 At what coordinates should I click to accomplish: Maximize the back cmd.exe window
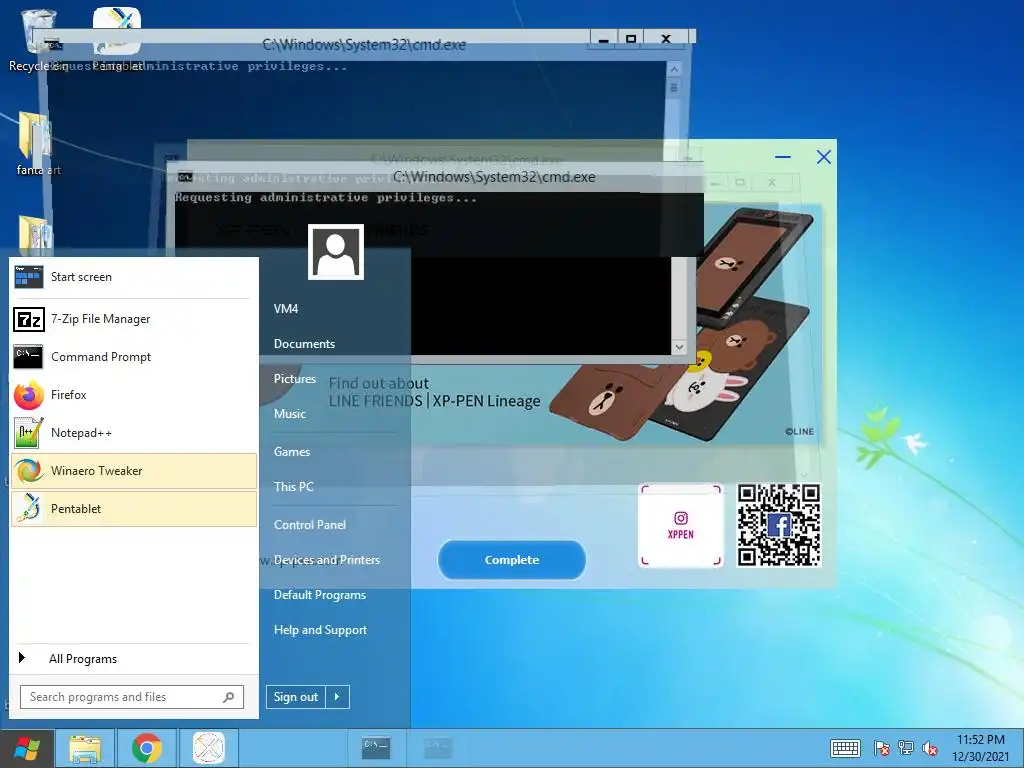click(x=631, y=39)
